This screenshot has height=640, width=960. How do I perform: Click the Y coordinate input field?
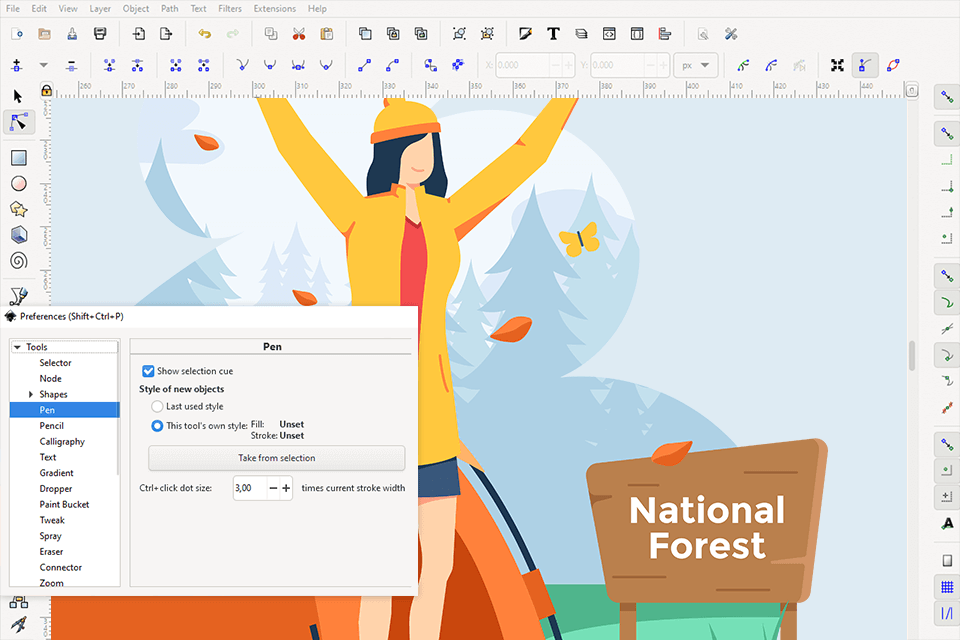click(617, 65)
